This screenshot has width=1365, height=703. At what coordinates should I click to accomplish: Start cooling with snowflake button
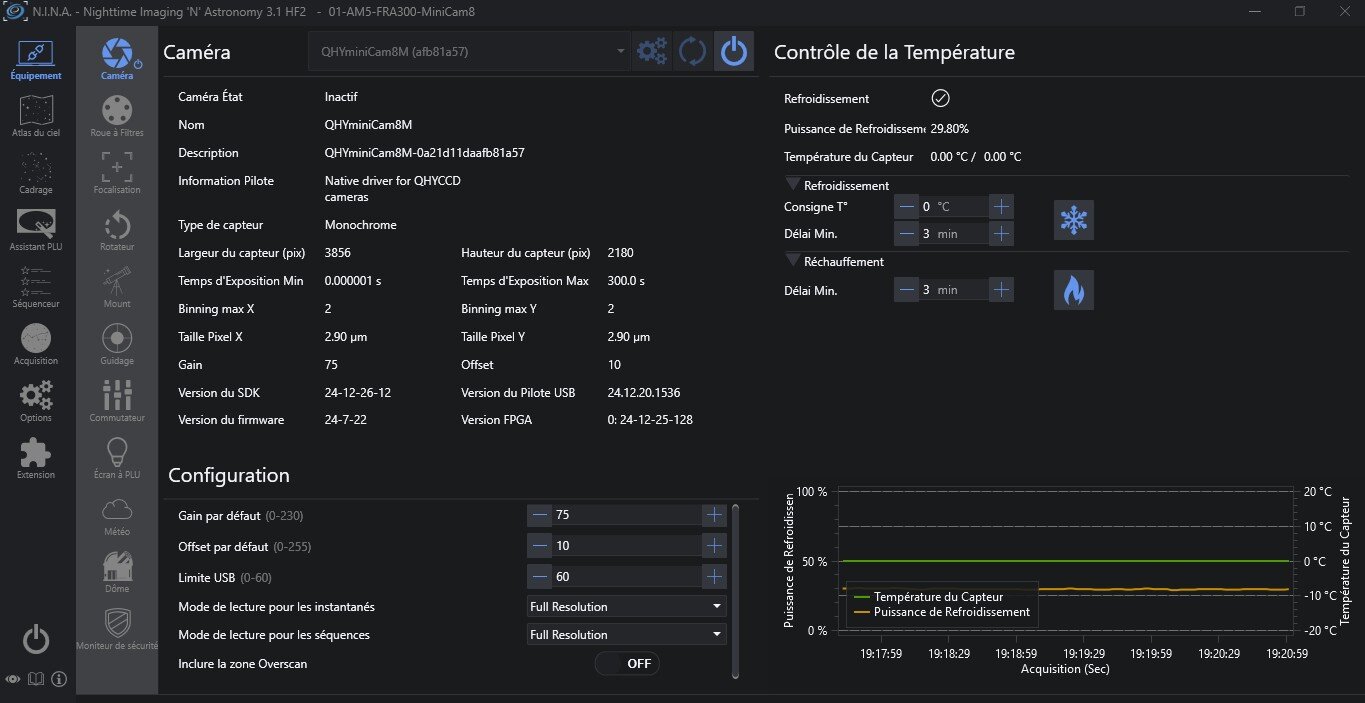pos(1074,220)
